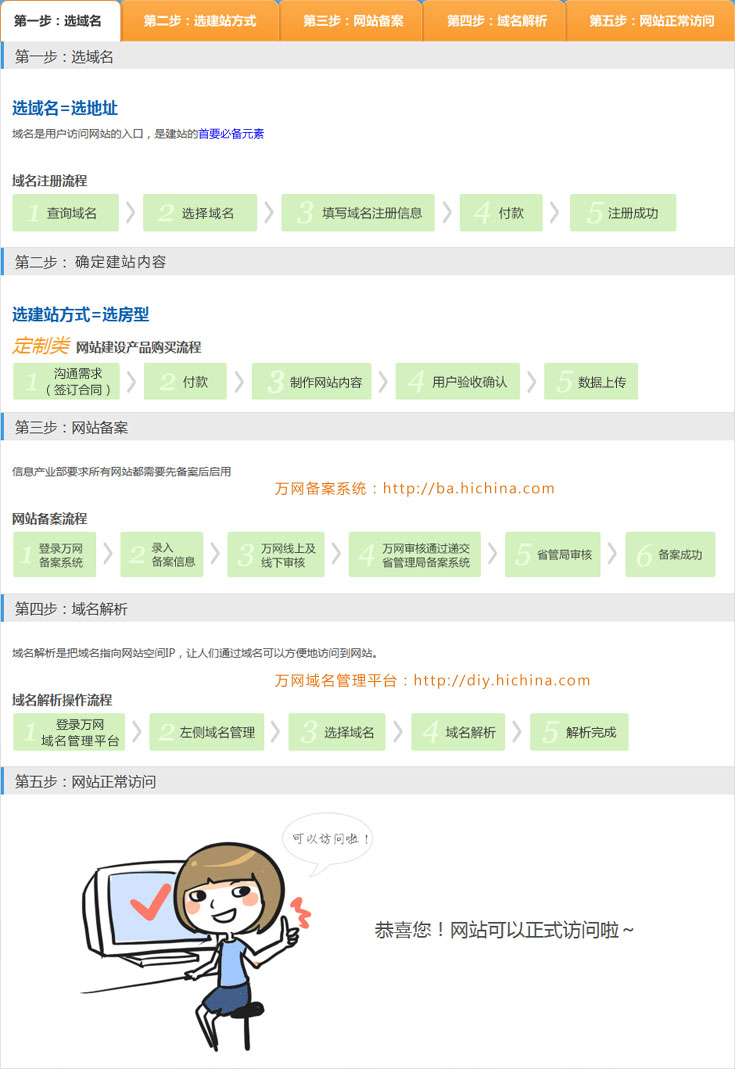Click the 首要必备元素 link
Viewport: 735px width, 1069px height.
231,134
